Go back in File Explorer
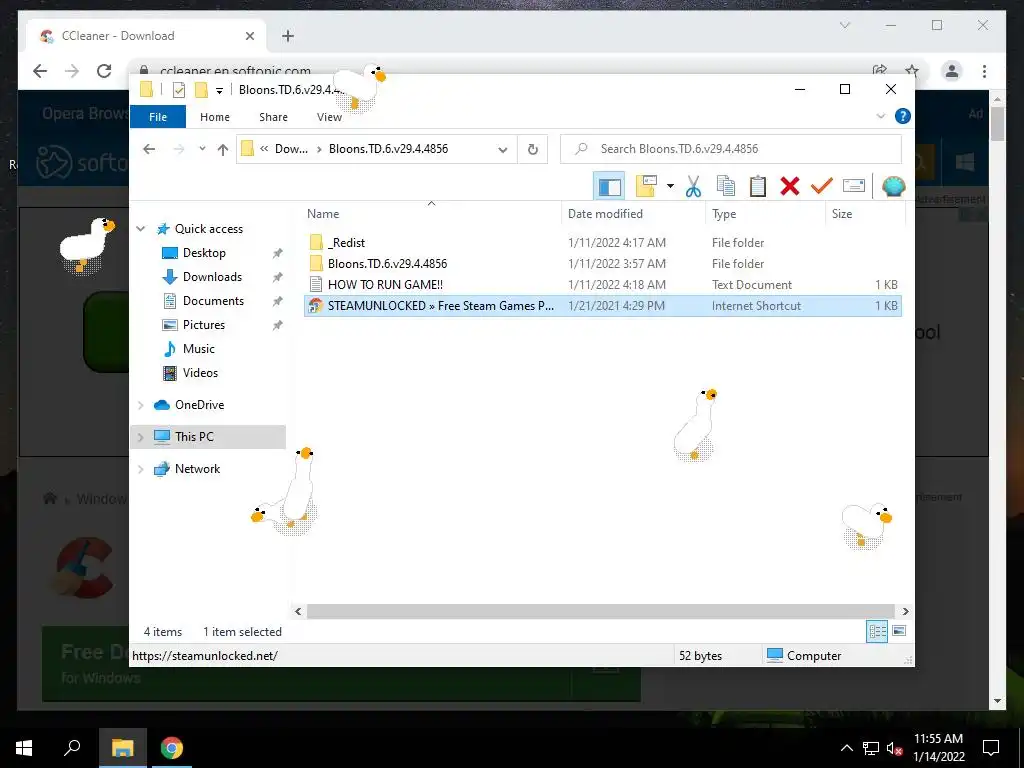 149,149
